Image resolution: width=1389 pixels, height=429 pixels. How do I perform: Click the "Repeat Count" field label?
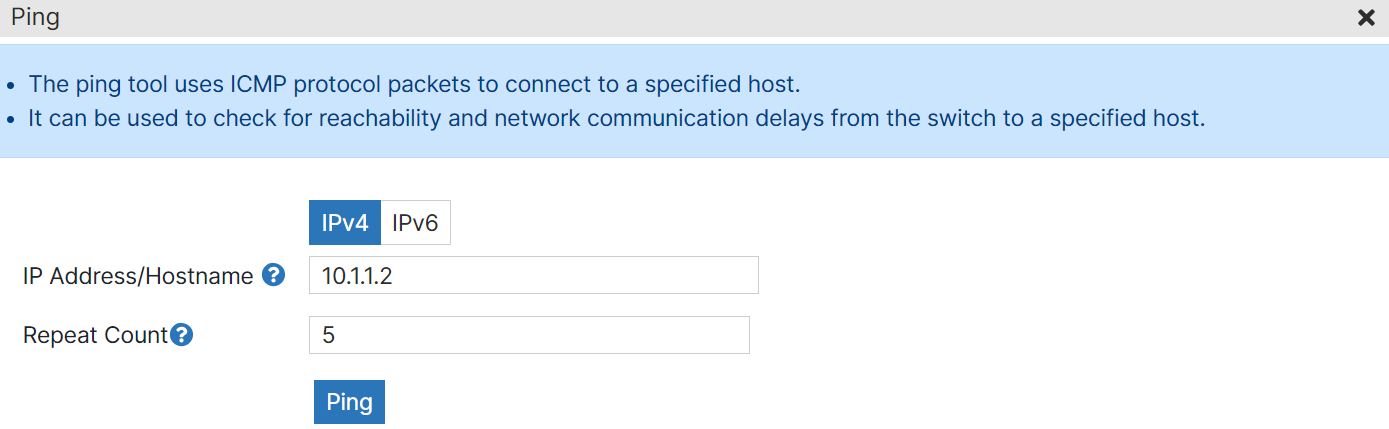point(96,336)
